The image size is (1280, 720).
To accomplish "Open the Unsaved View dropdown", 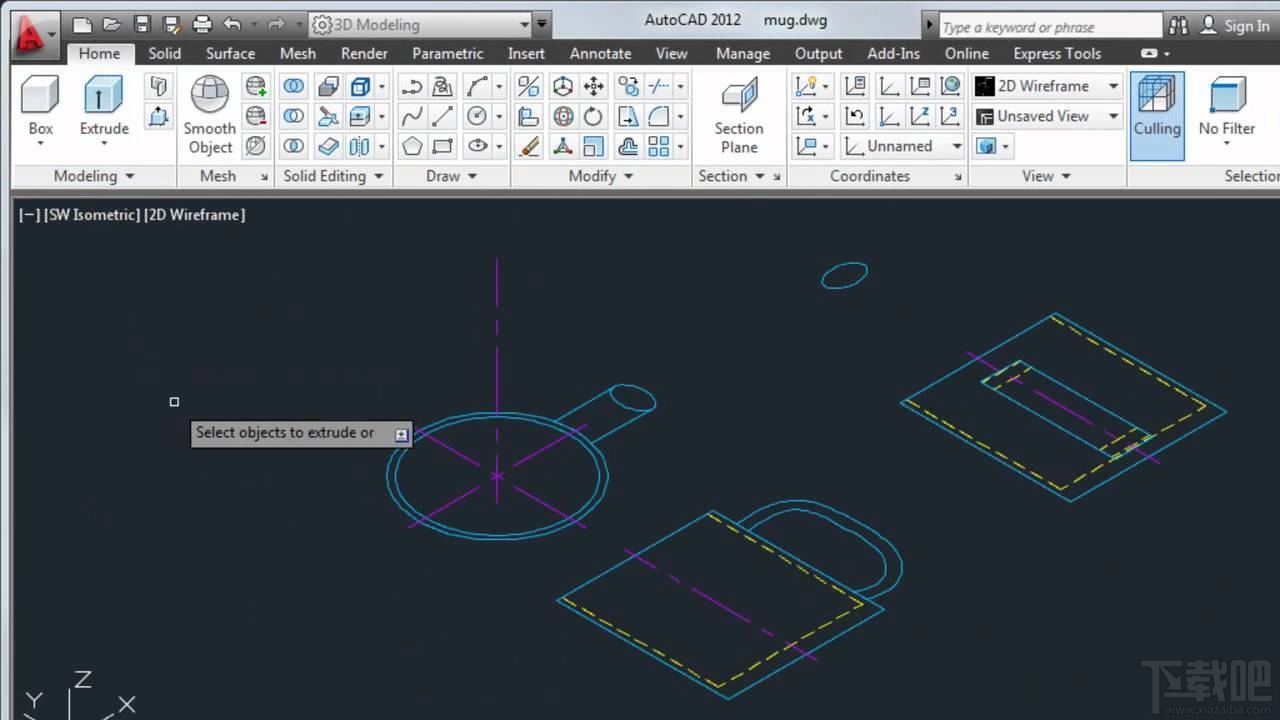I will coord(1046,116).
